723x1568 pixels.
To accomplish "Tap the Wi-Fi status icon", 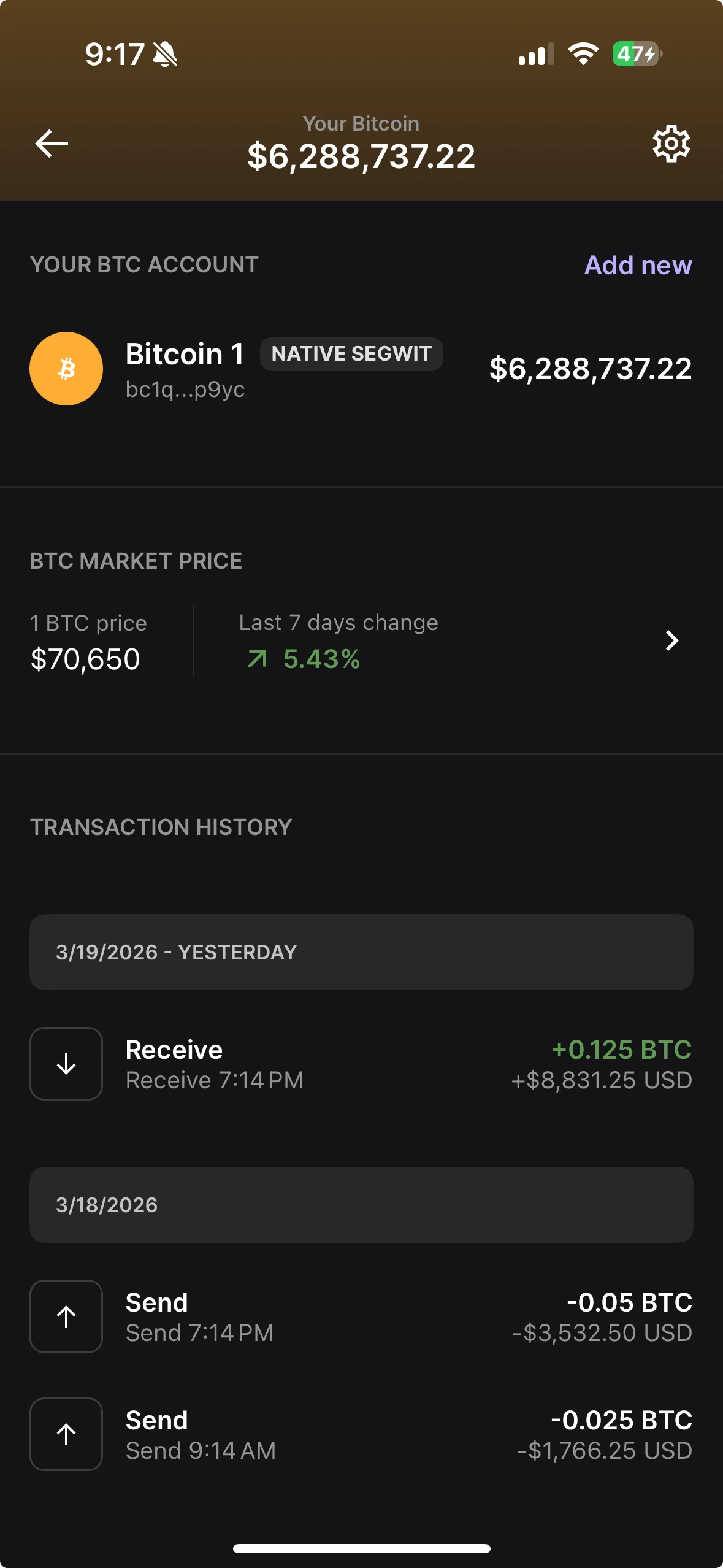I will pyautogui.click(x=583, y=54).
